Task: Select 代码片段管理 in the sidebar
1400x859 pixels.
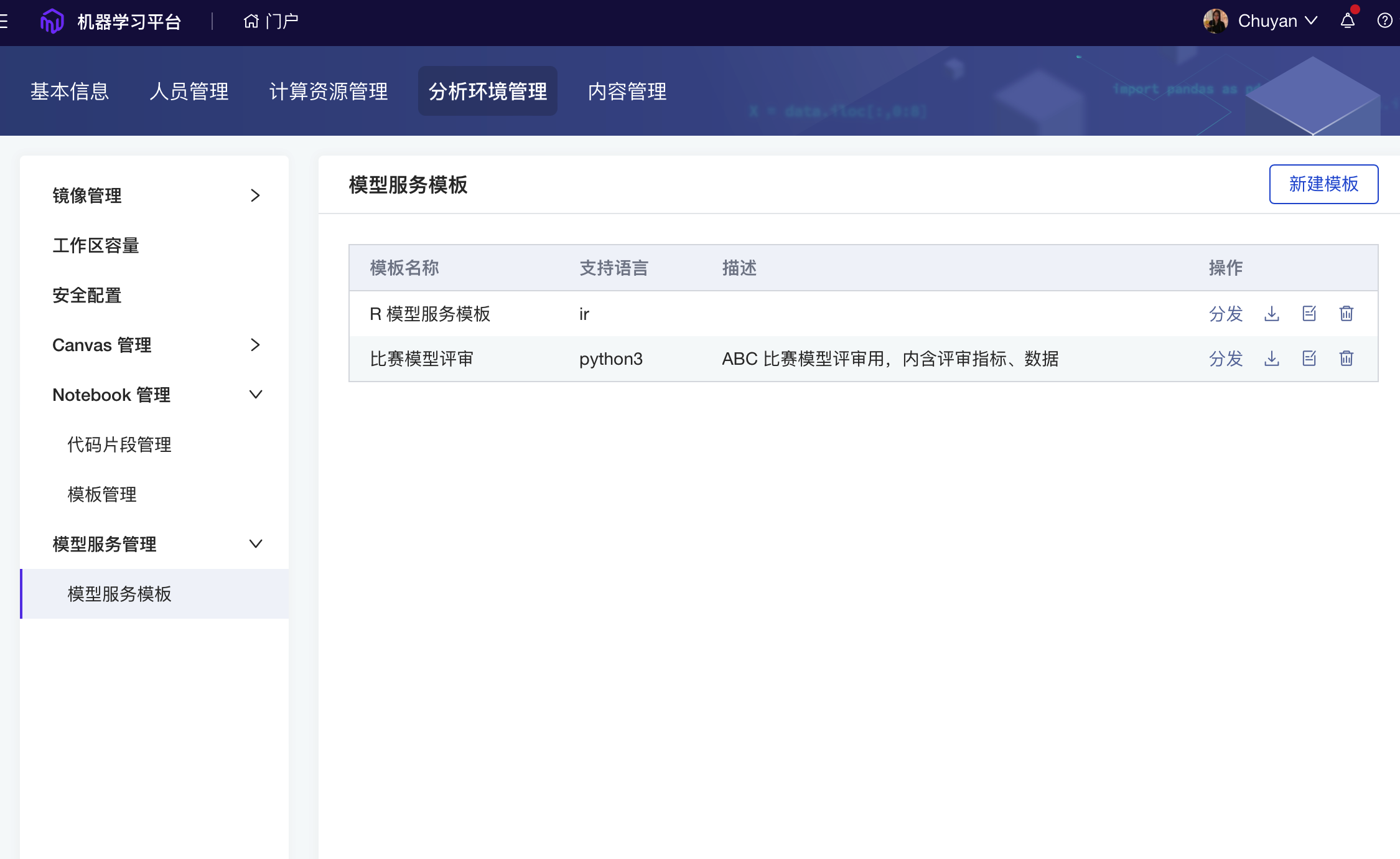Action: [x=119, y=444]
